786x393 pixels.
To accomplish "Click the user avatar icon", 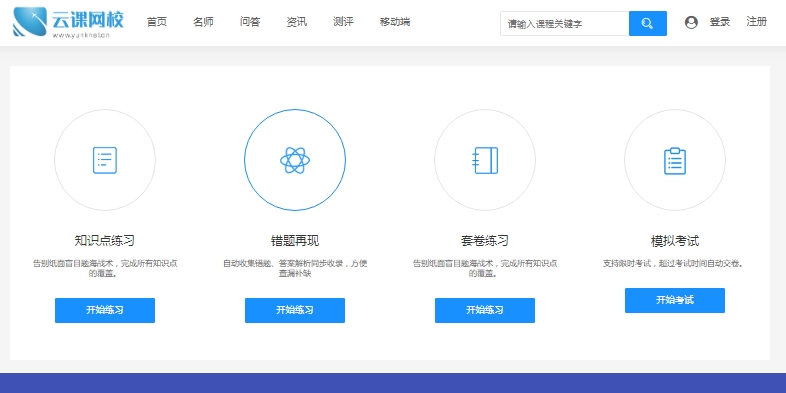I will [691, 23].
